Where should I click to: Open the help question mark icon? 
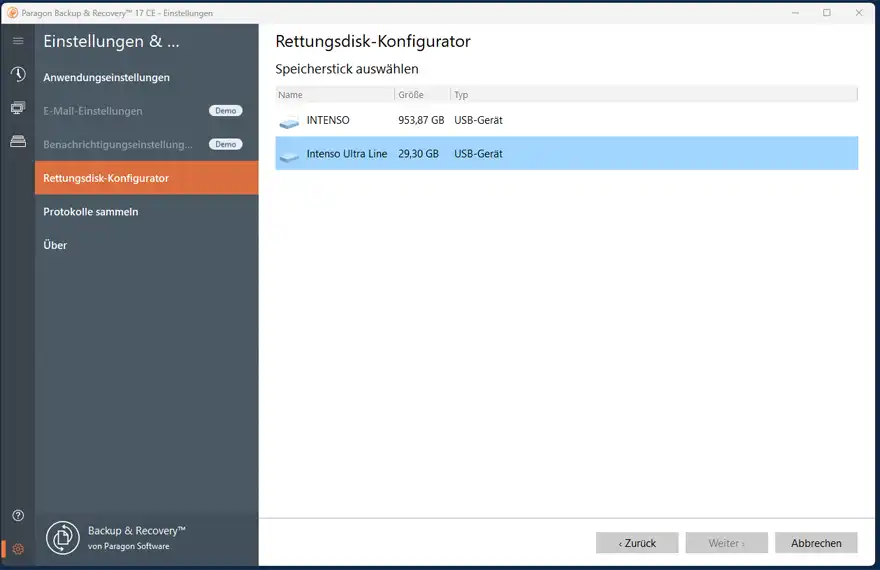point(18,515)
